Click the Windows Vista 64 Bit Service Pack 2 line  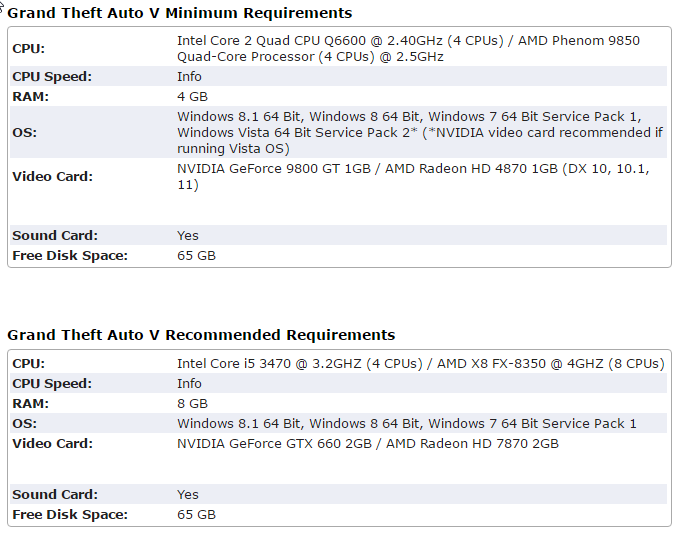tap(419, 132)
